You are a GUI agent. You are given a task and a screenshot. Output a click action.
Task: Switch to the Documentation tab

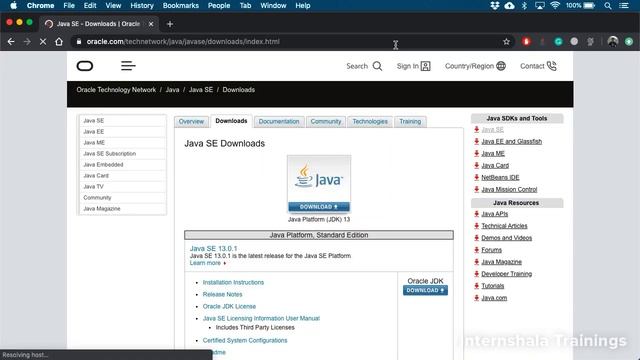pyautogui.click(x=279, y=122)
